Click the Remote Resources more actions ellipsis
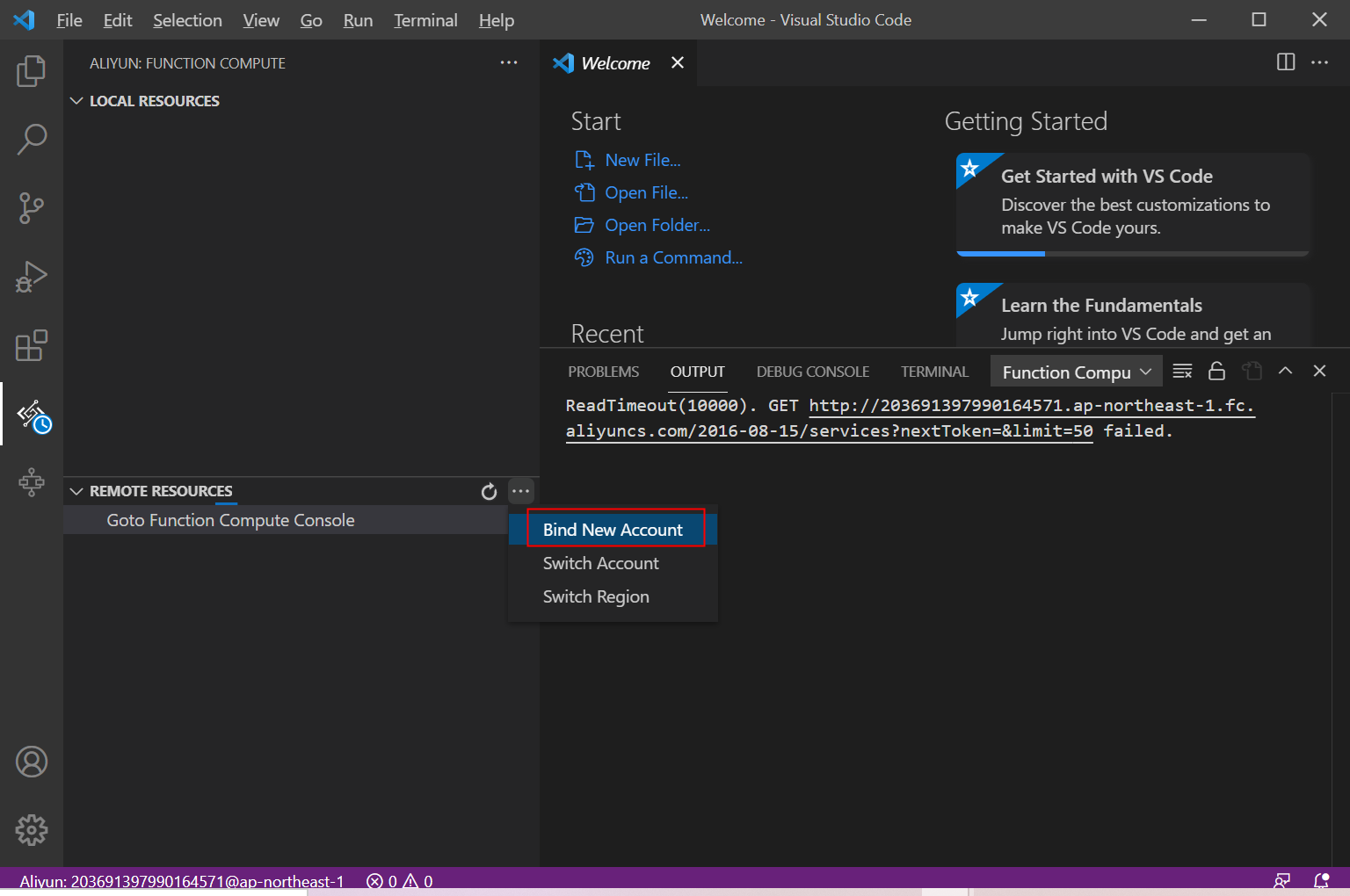Image resolution: width=1350 pixels, height=896 pixels. (521, 491)
